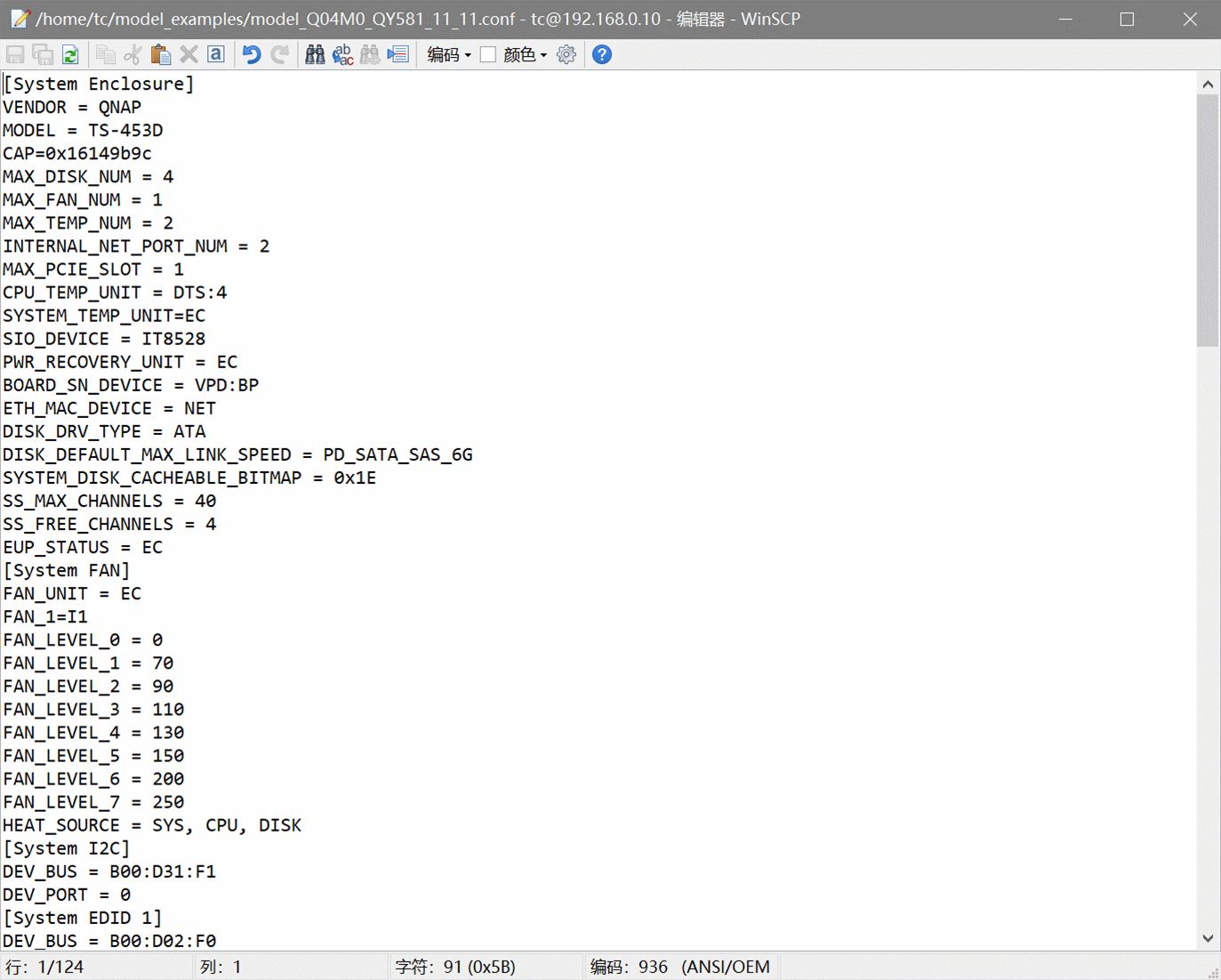Click the line 'HEAT_SOURCE = SYS, CPU, DISK'
1221x980 pixels.
pos(152,824)
